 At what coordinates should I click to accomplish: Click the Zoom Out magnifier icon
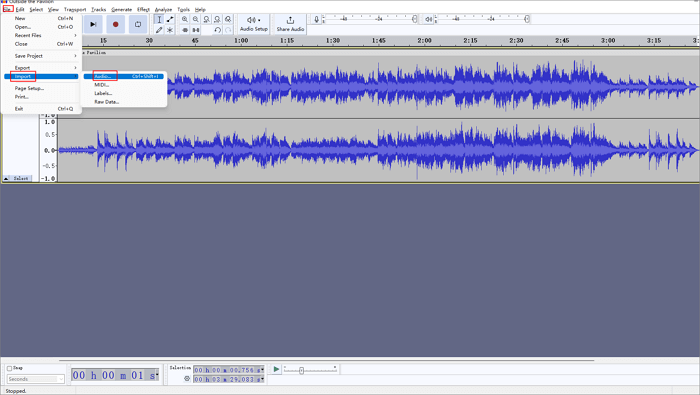[x=196, y=19]
